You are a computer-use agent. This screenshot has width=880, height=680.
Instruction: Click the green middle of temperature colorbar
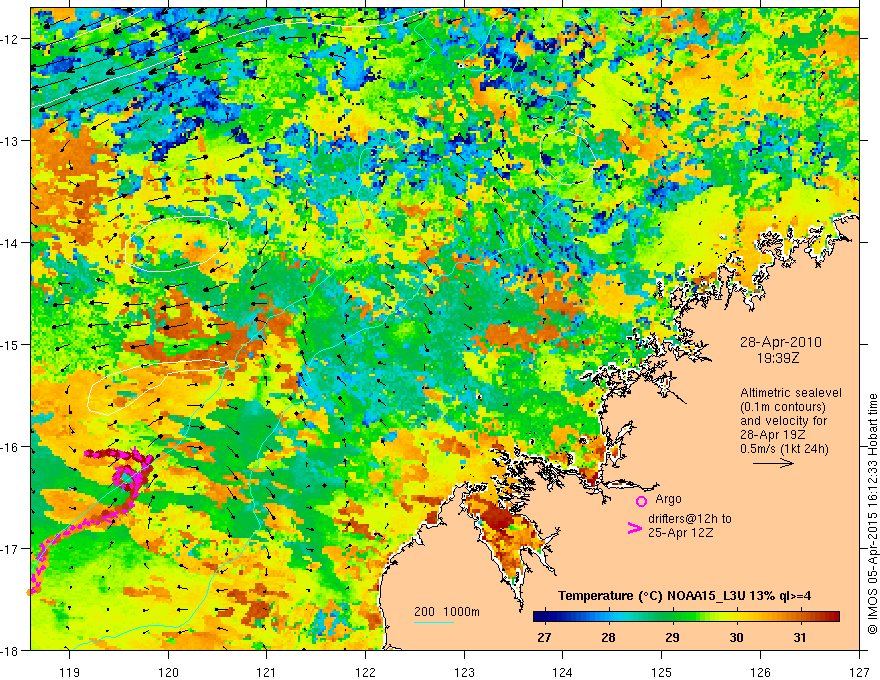[686, 617]
